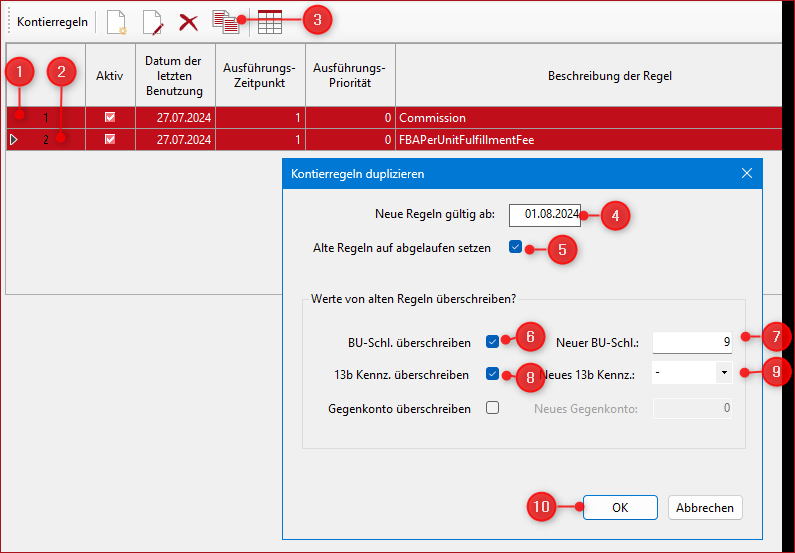Toggle Aktiv checkbox for FBAPerUnitFulfillmentFee rule
This screenshot has width=795, height=553.
110,140
